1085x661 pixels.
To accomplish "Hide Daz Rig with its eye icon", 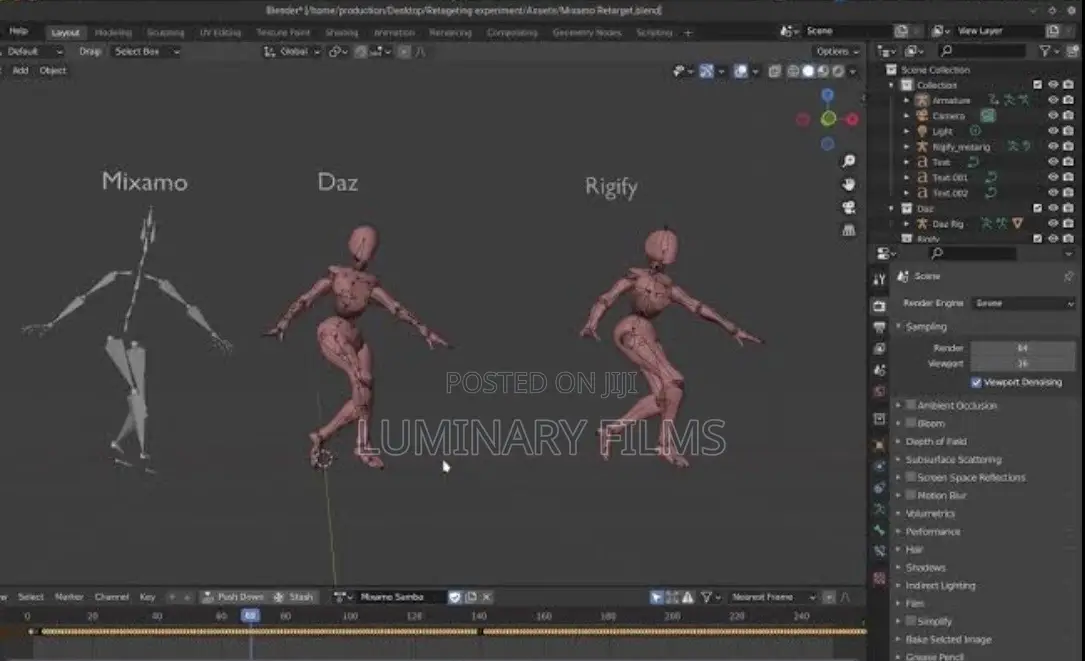I will 1053,224.
